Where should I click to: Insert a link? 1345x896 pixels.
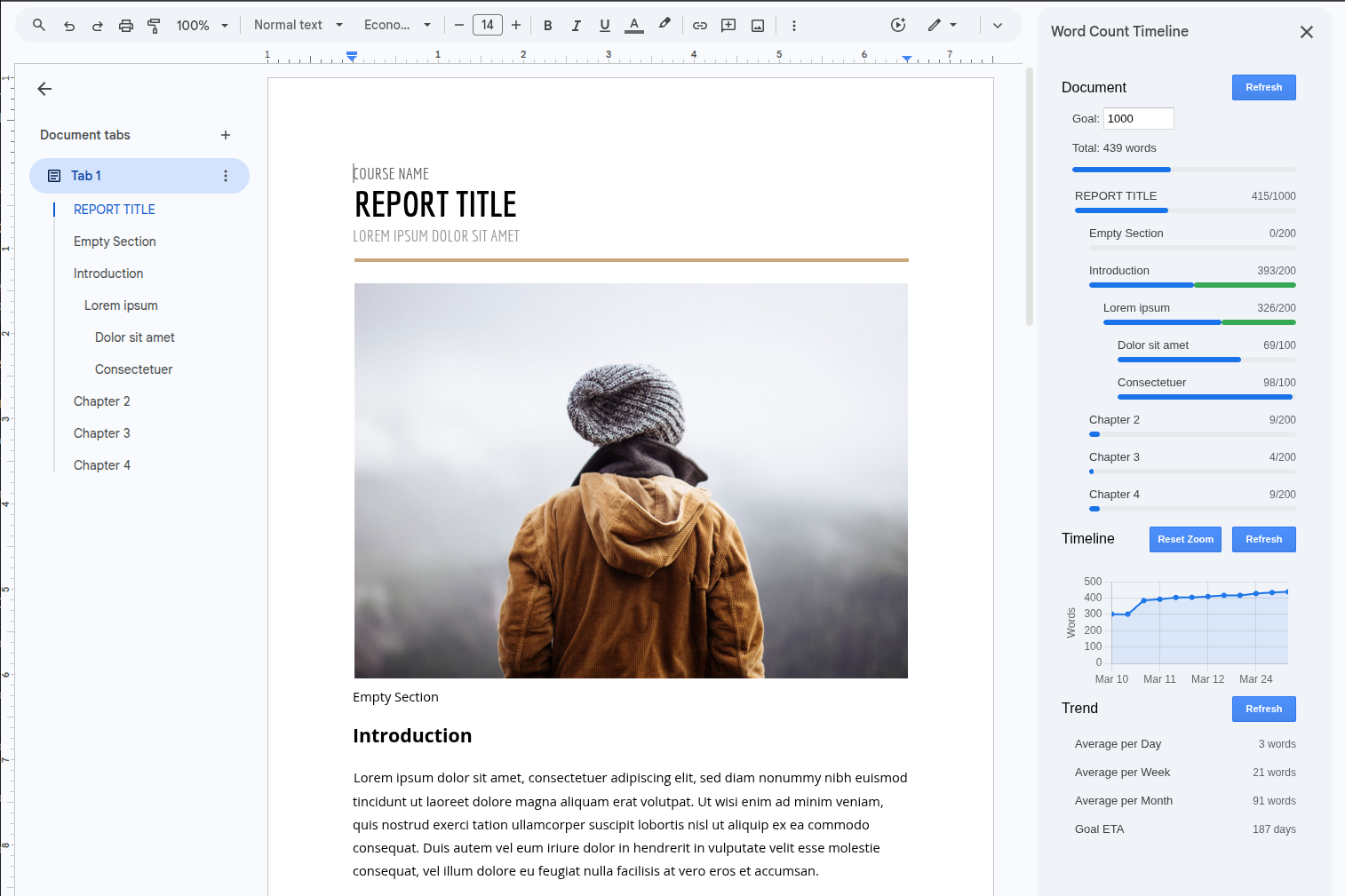[699, 25]
